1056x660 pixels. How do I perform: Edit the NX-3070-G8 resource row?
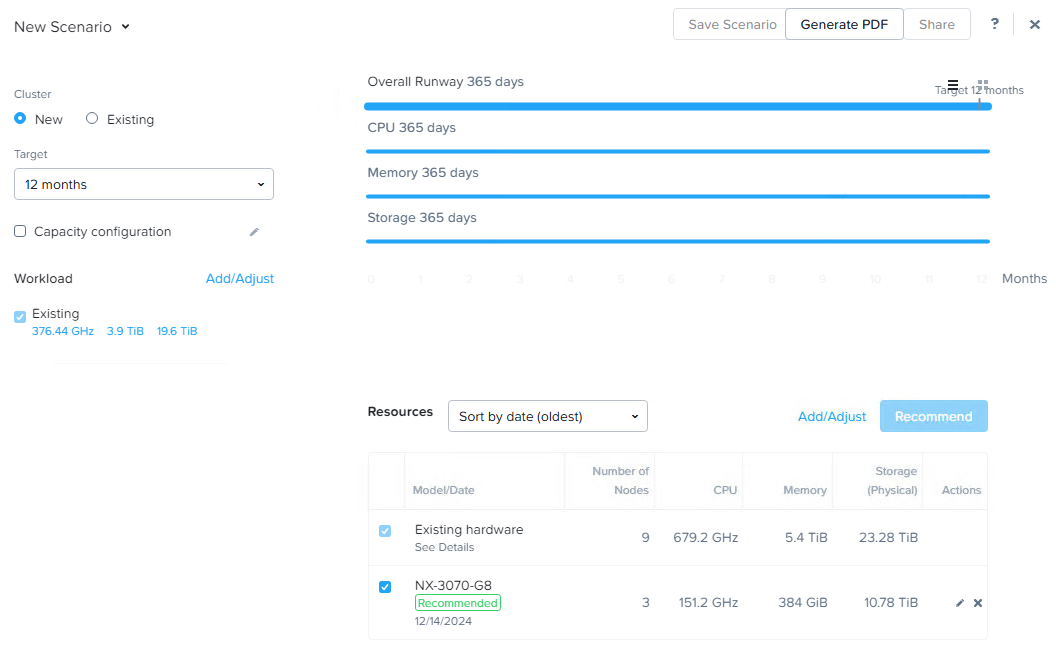pyautogui.click(x=960, y=603)
